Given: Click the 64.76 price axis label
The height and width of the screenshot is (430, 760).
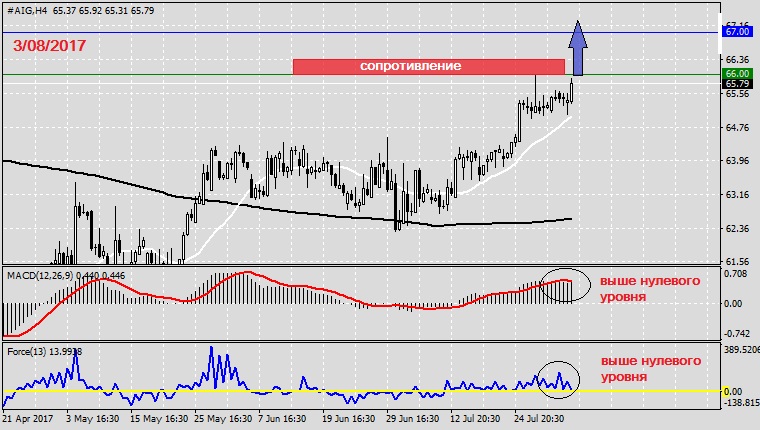Looking at the screenshot, I should click(737, 127).
